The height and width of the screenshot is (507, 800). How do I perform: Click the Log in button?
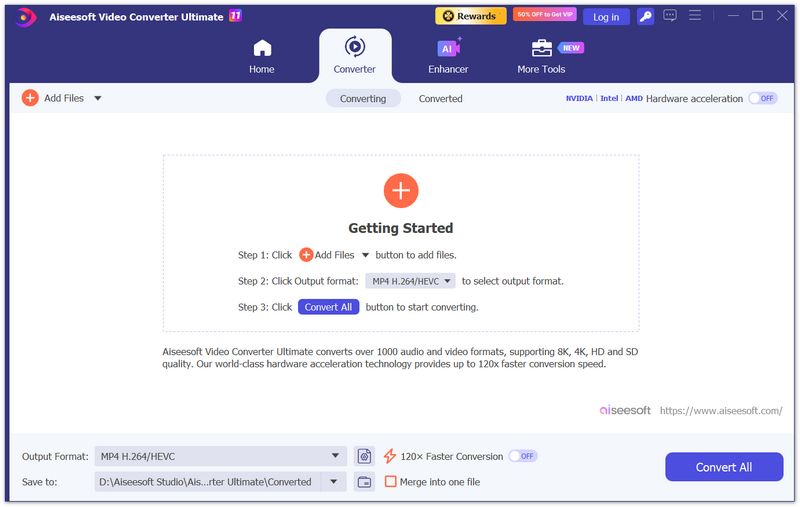tap(606, 17)
